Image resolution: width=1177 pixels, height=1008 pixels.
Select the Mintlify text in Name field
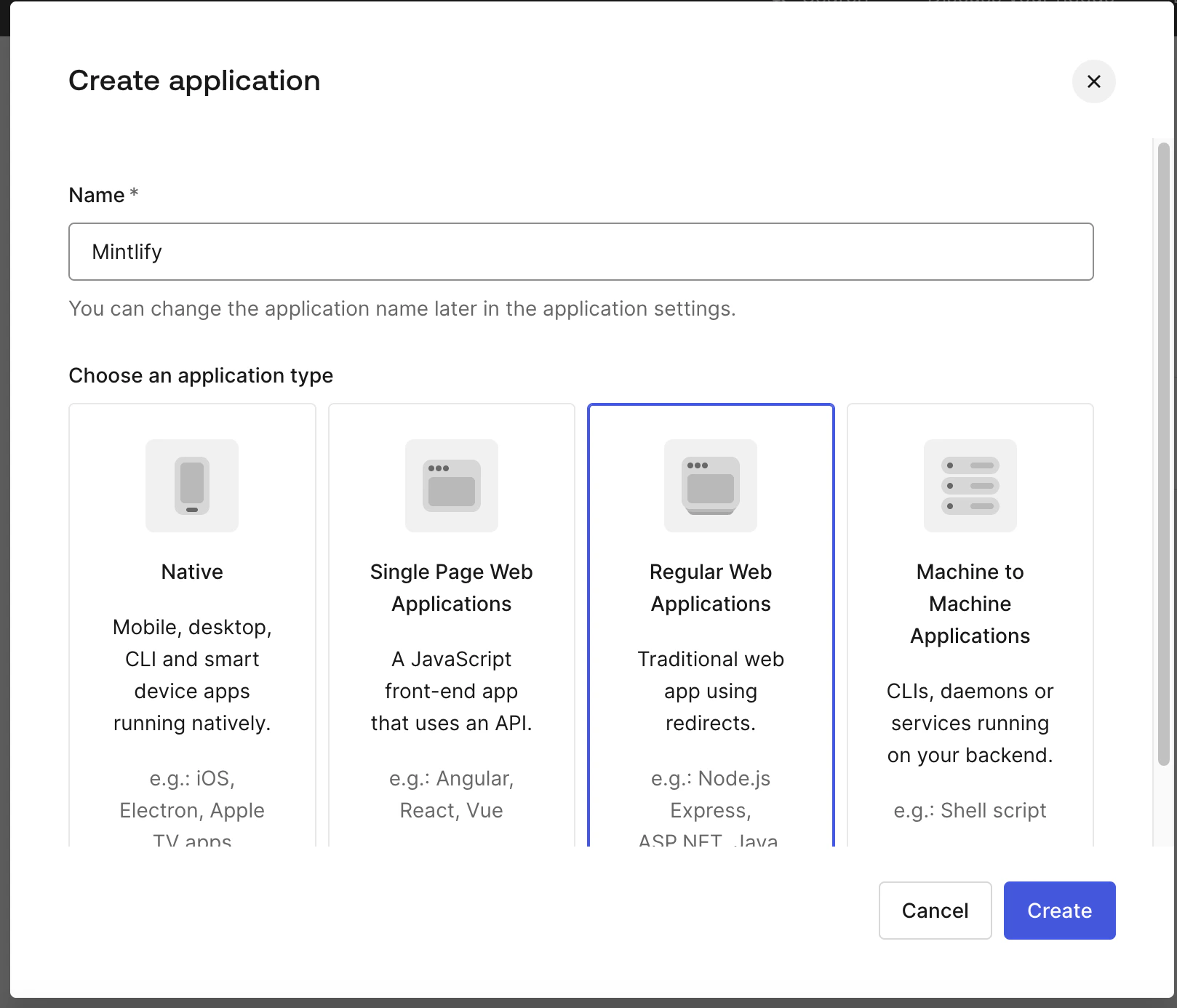point(127,252)
